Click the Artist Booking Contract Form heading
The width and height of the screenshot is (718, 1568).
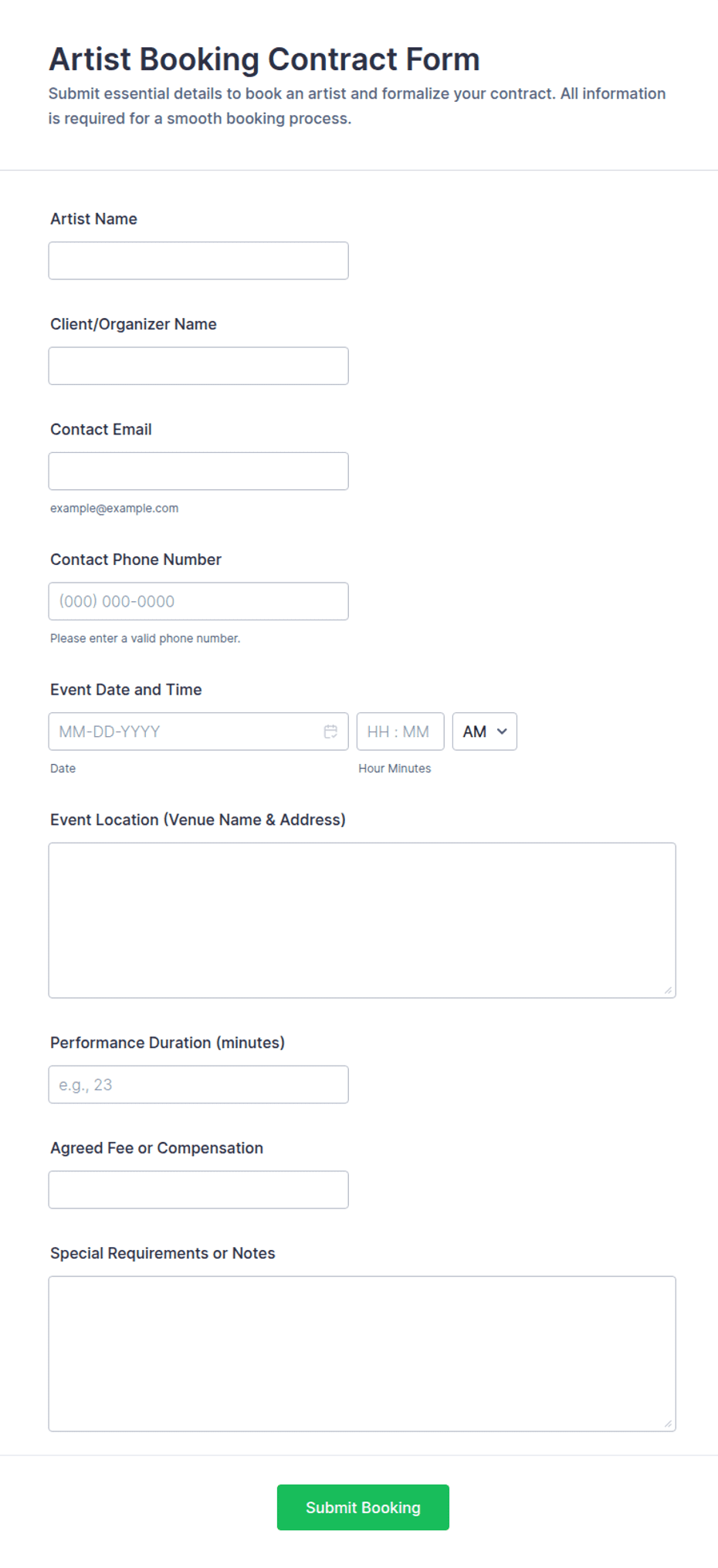point(264,59)
